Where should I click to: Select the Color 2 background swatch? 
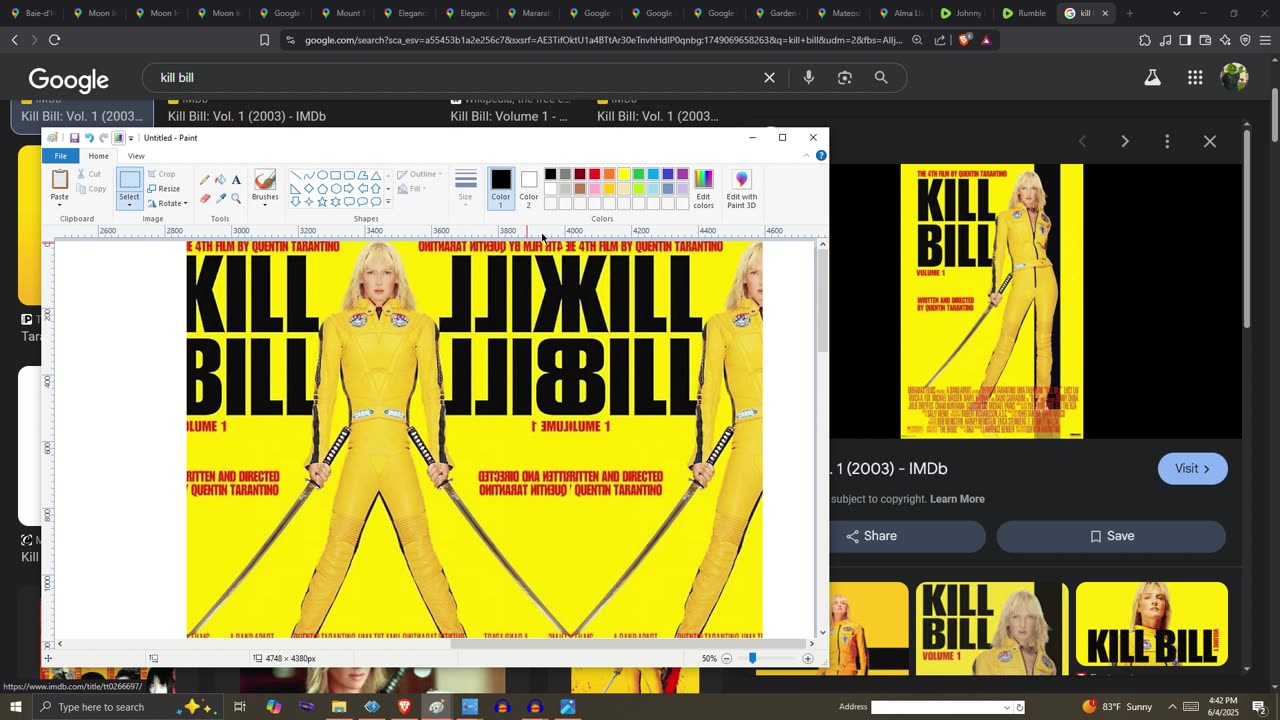tap(529, 188)
